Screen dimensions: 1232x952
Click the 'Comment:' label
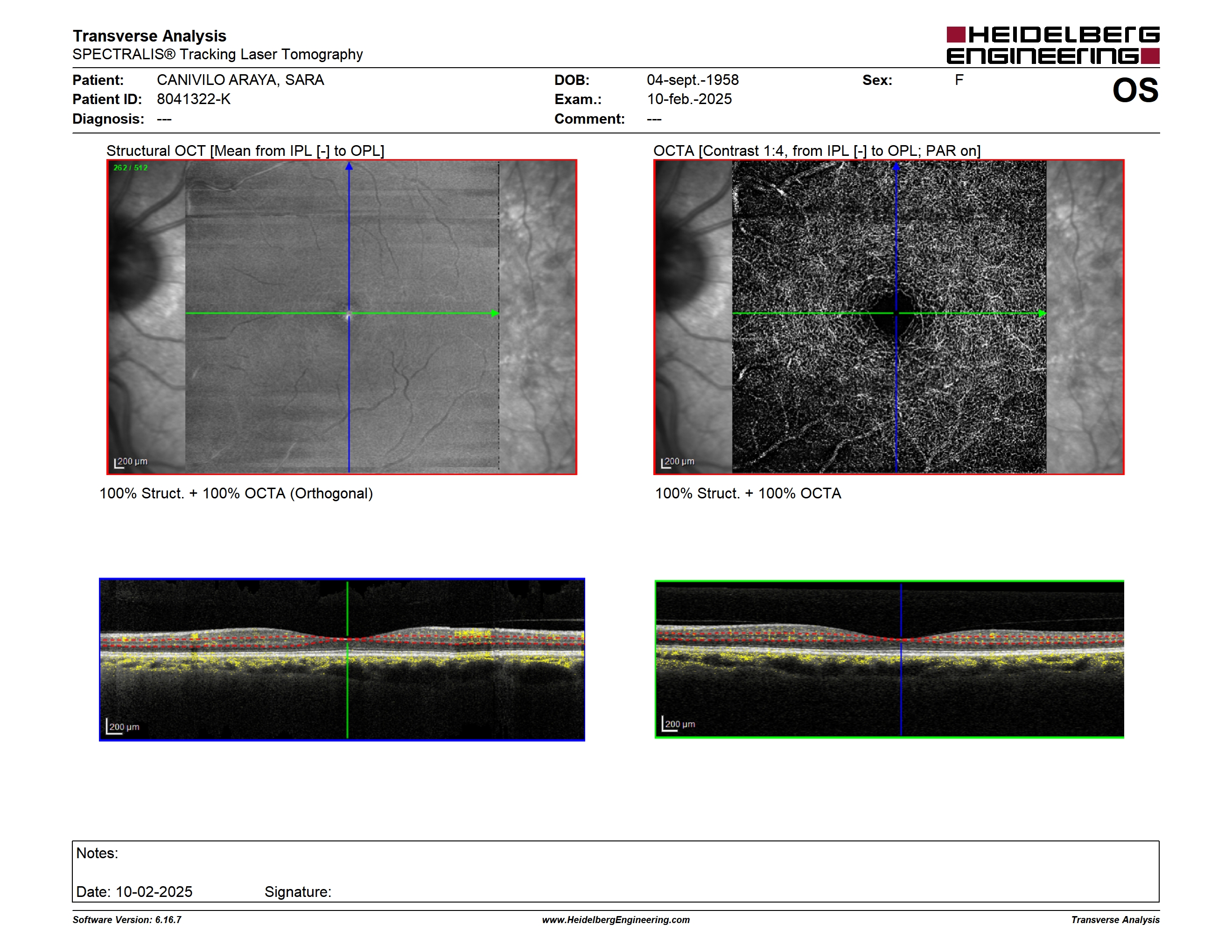[x=589, y=119]
